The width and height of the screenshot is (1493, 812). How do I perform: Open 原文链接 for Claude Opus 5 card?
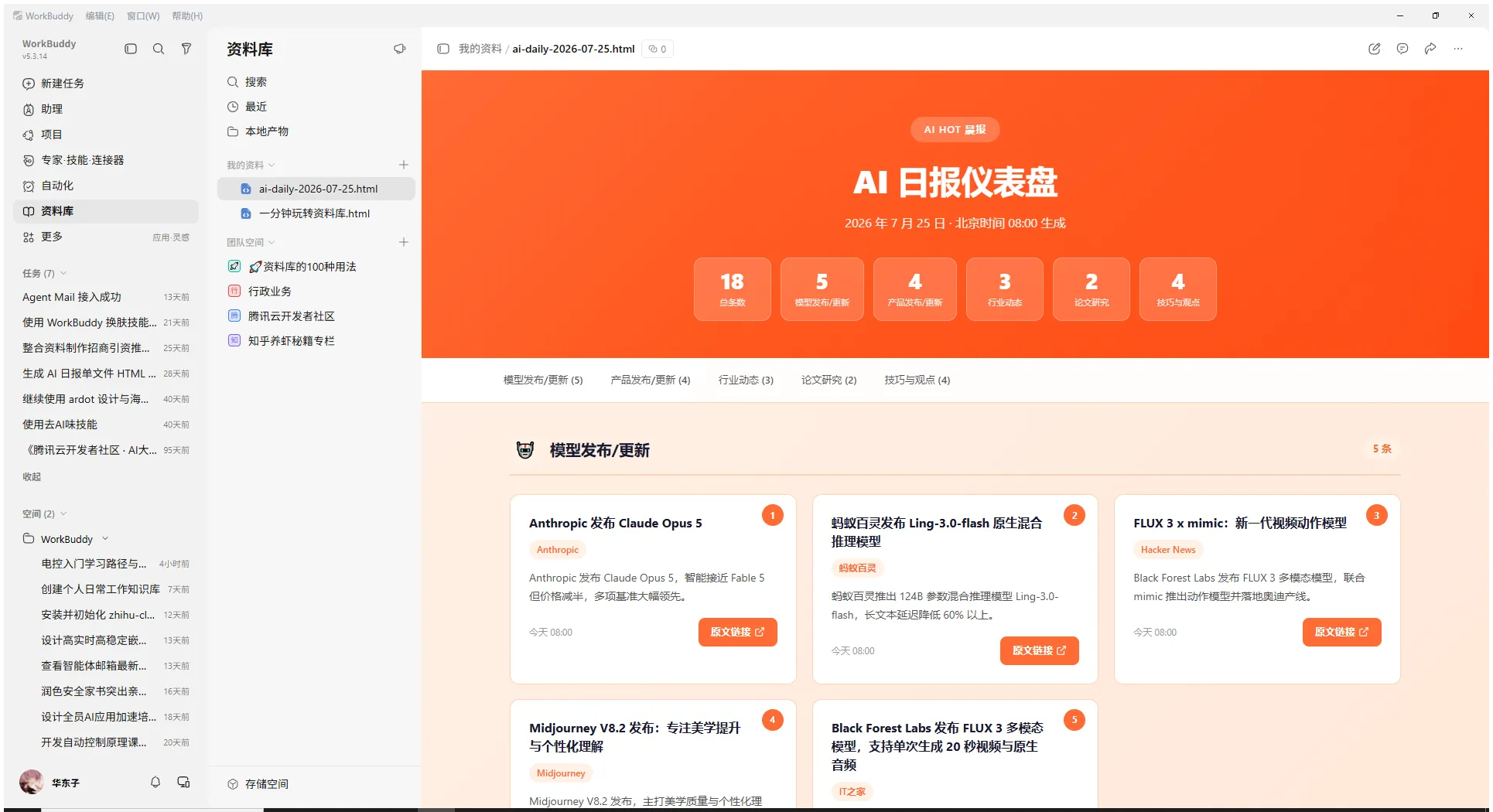[738, 632]
